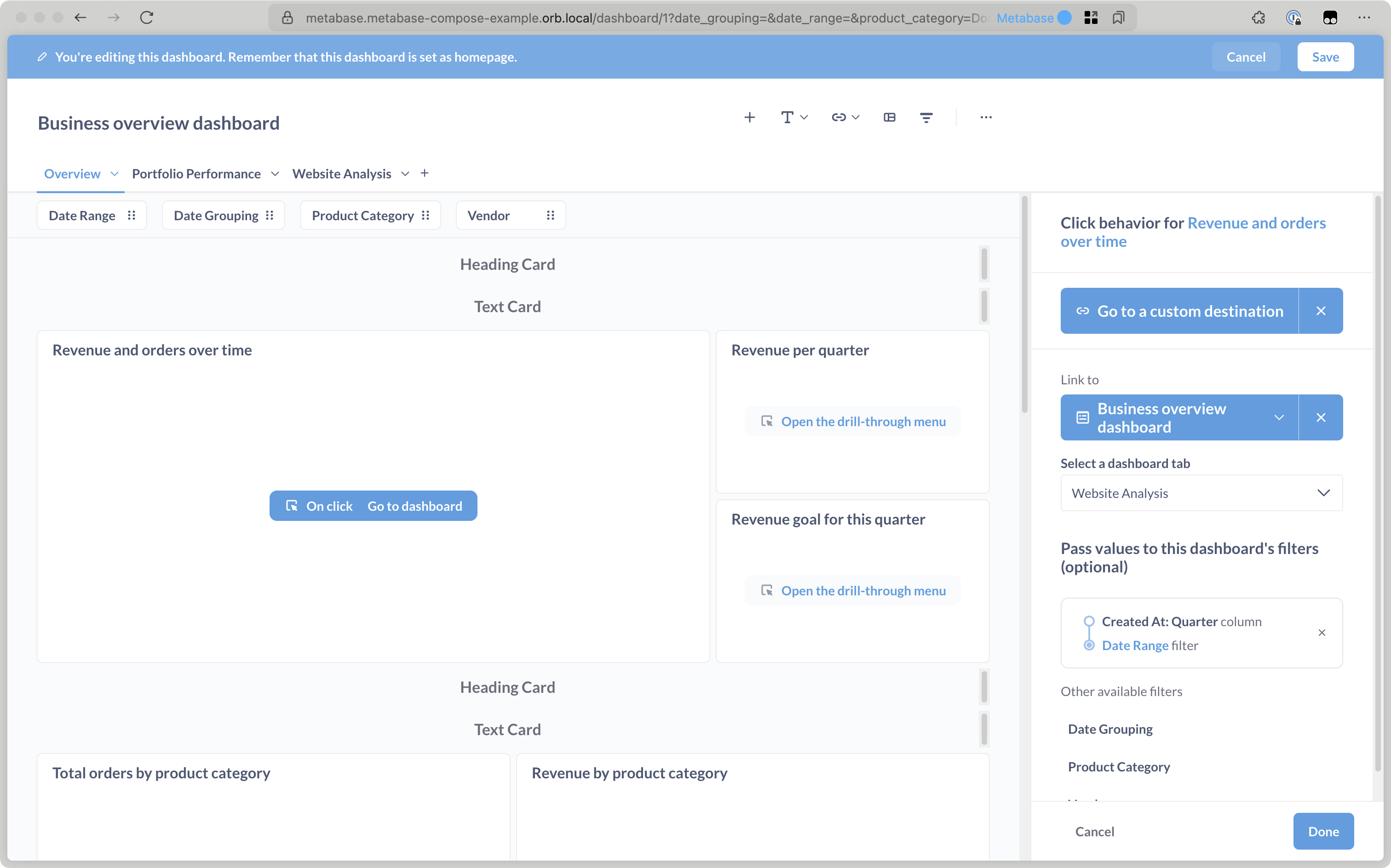The height and width of the screenshot is (868, 1391).
Task: Switch to the Website Analysis tab
Action: click(342, 174)
